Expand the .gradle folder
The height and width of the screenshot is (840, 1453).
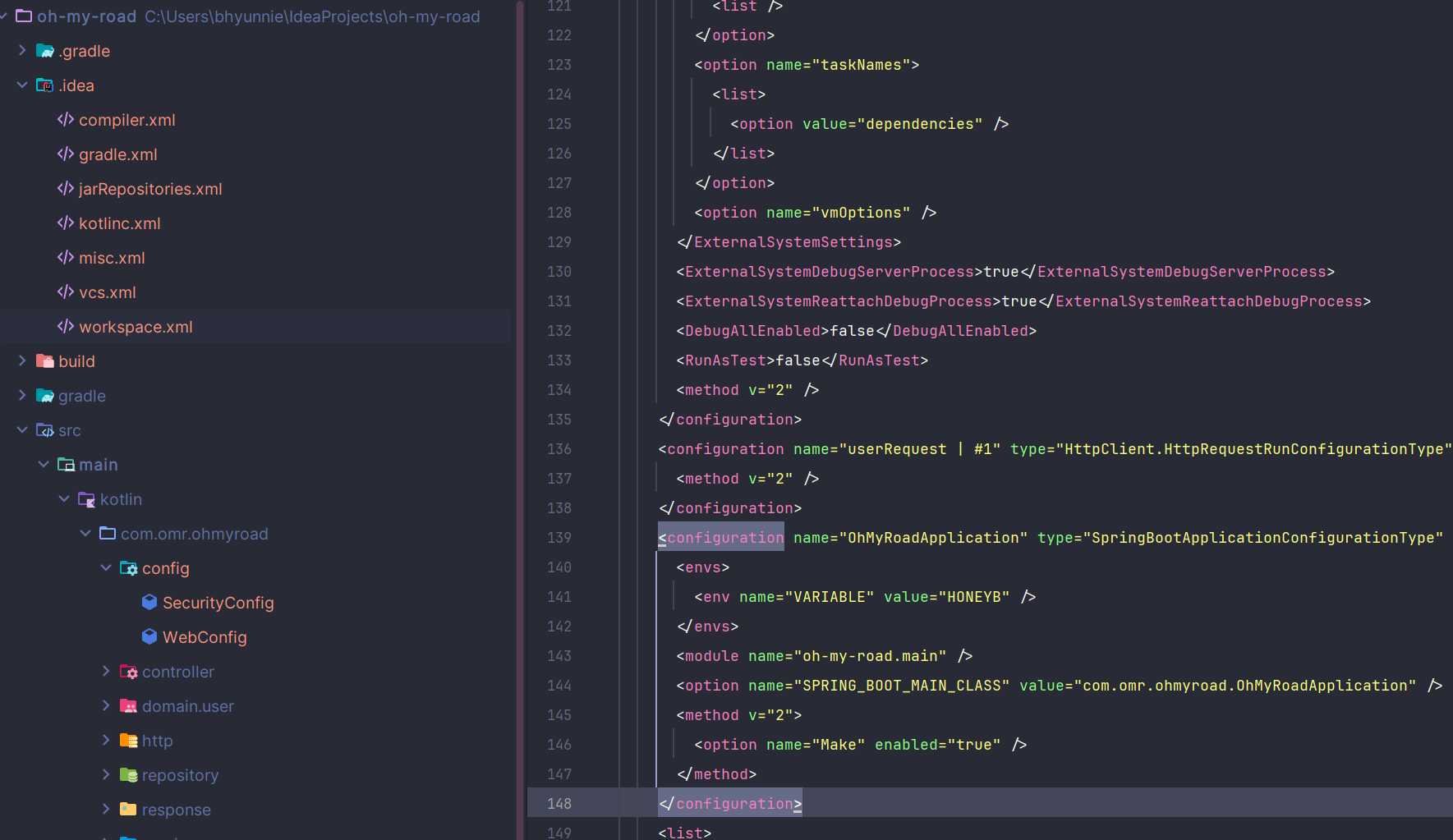point(22,51)
